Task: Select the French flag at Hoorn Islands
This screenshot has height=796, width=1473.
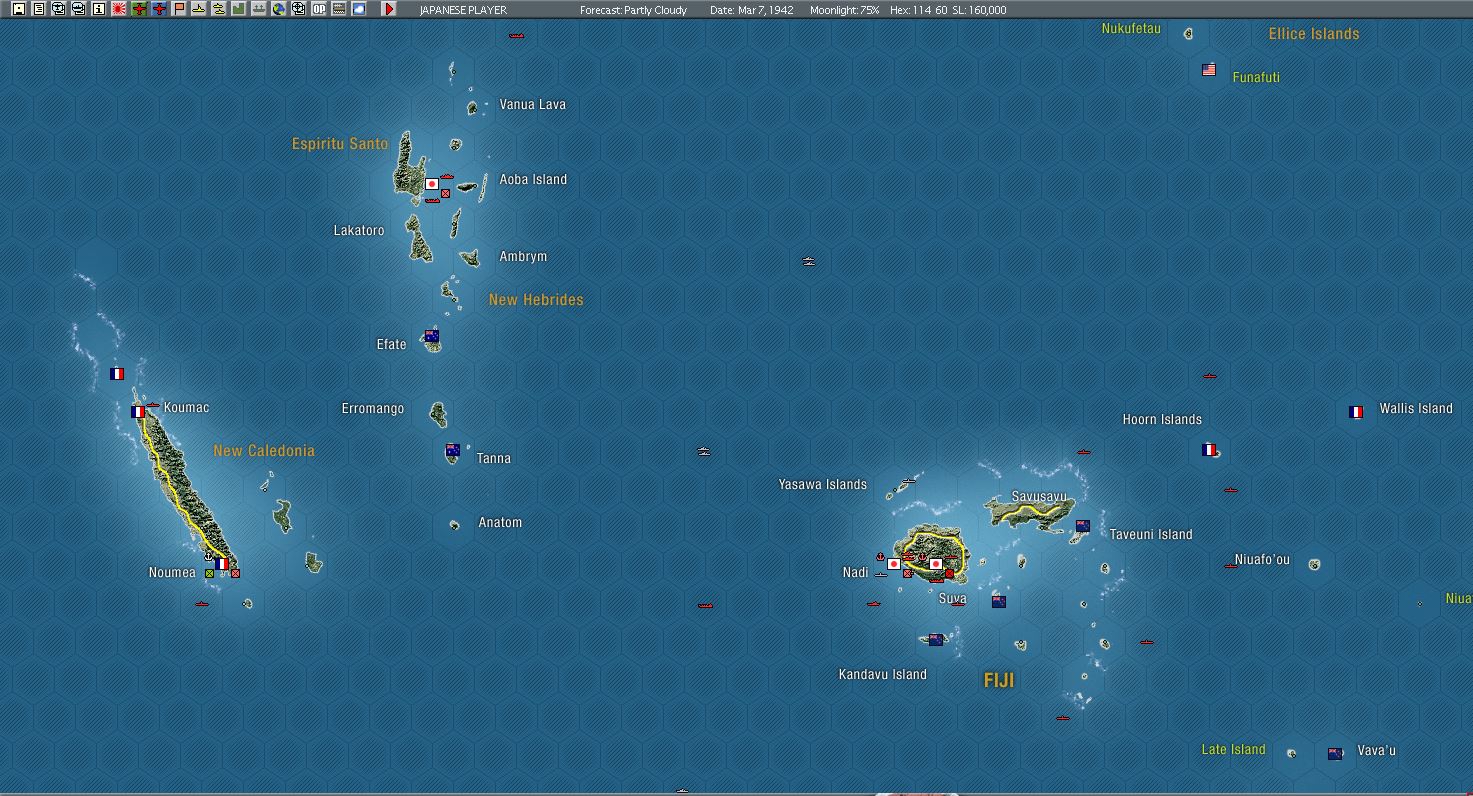Action: pyautogui.click(x=1209, y=450)
